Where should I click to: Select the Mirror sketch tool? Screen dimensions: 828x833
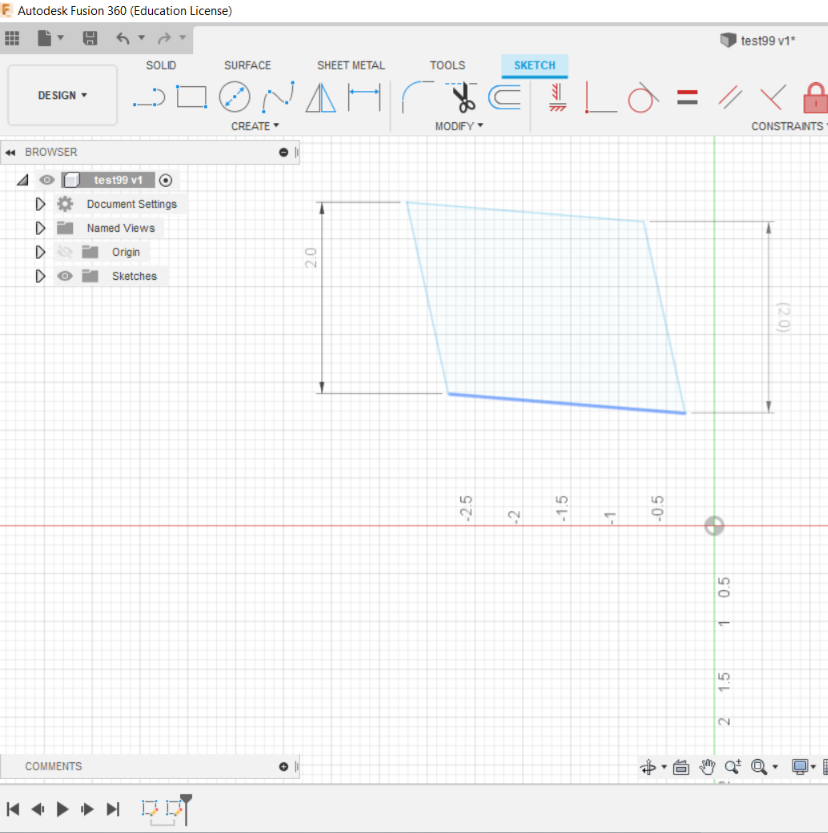321,97
